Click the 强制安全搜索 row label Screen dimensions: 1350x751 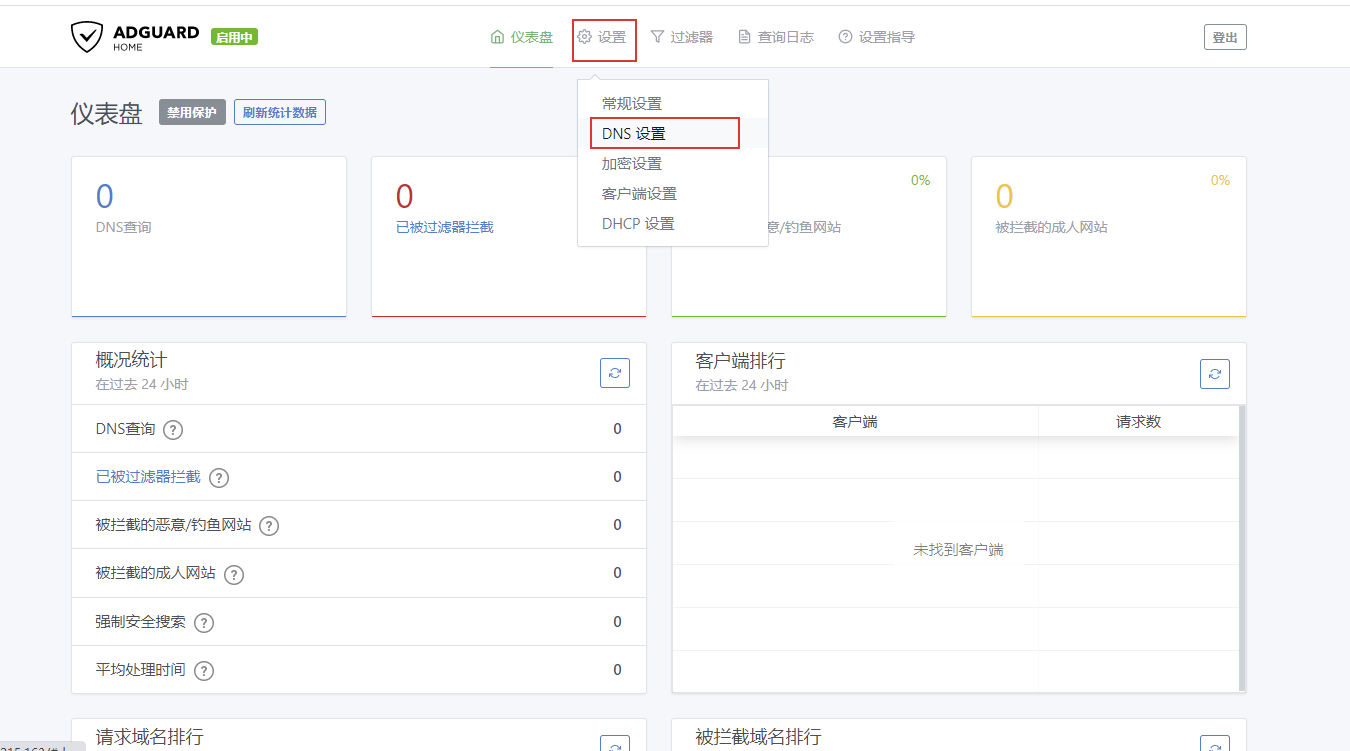(x=141, y=621)
